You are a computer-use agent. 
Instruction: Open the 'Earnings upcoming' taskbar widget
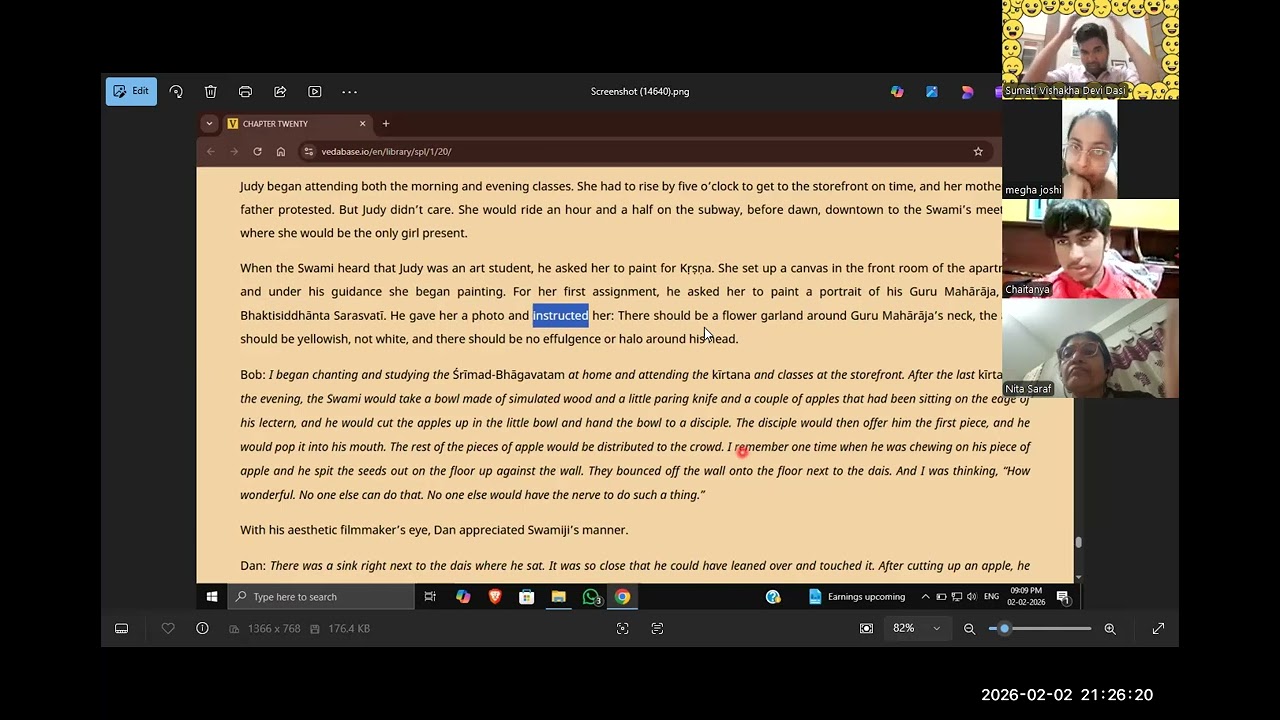[x=856, y=597]
